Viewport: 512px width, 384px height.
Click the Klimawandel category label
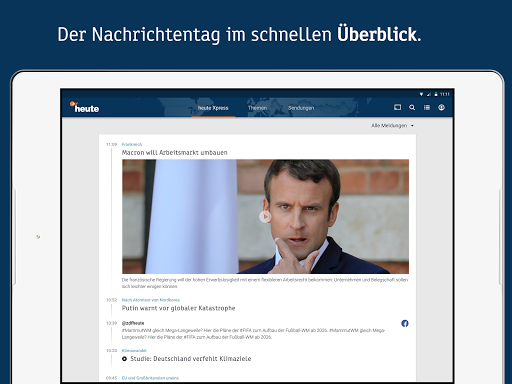click(134, 350)
